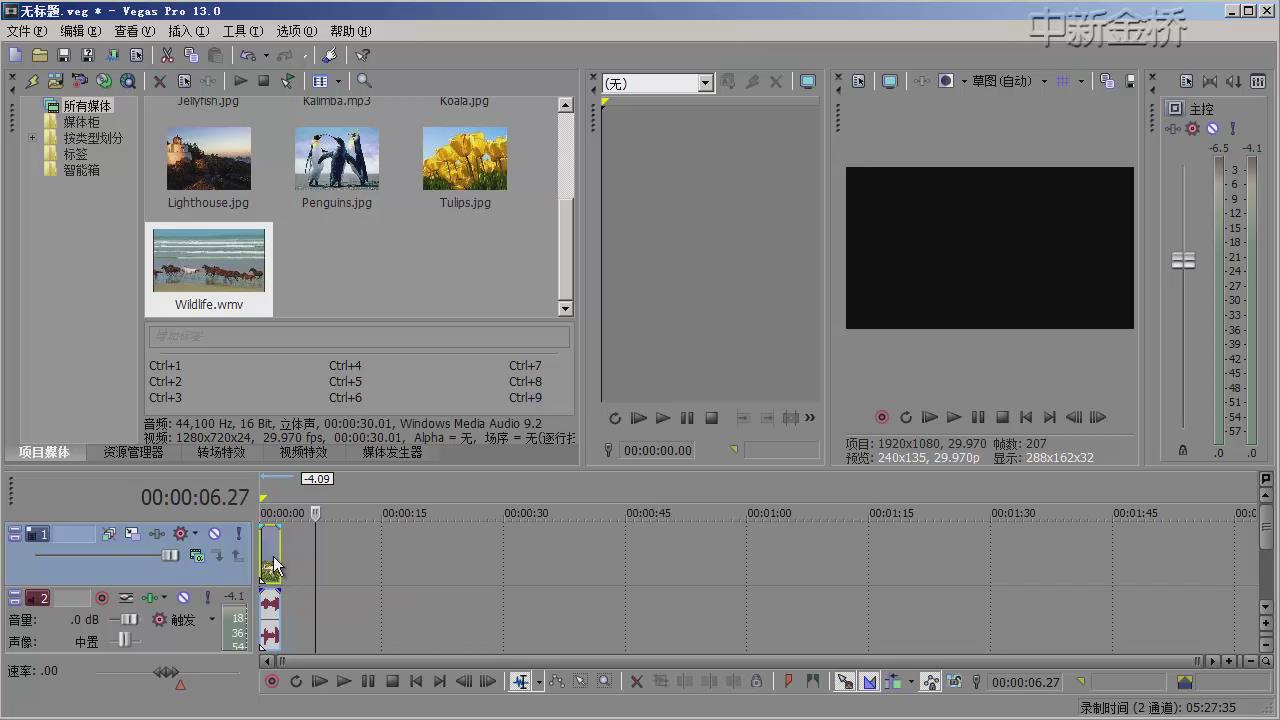This screenshot has width=1280, height=720.
Task: Remove selected media with X icon
Action: click(160, 81)
